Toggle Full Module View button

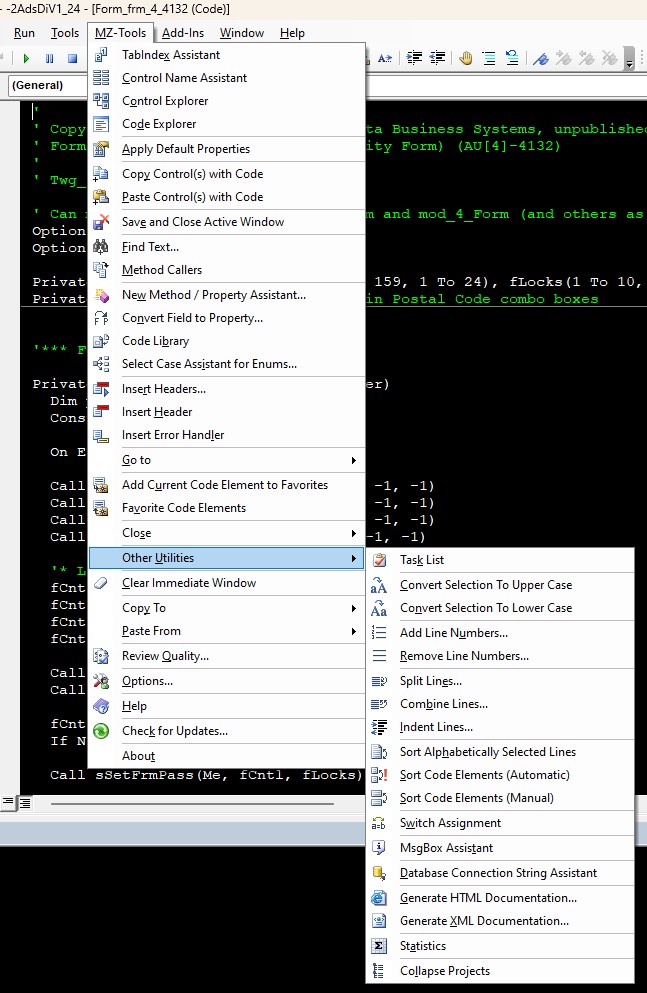[x=25, y=802]
